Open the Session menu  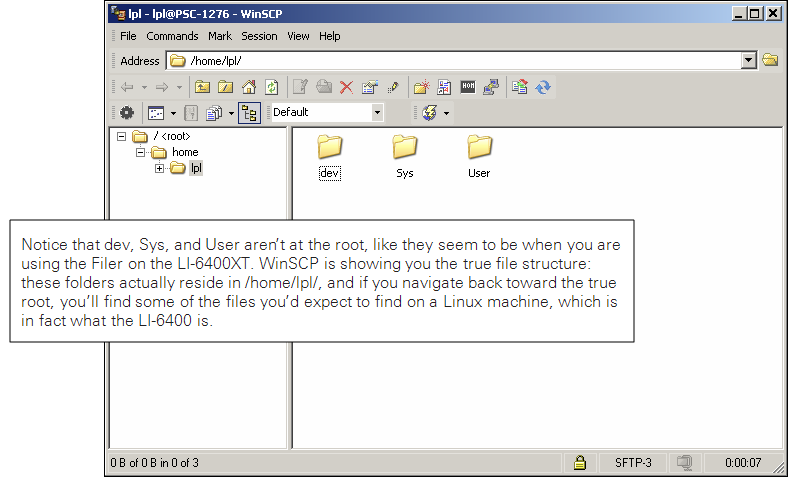[x=259, y=36]
